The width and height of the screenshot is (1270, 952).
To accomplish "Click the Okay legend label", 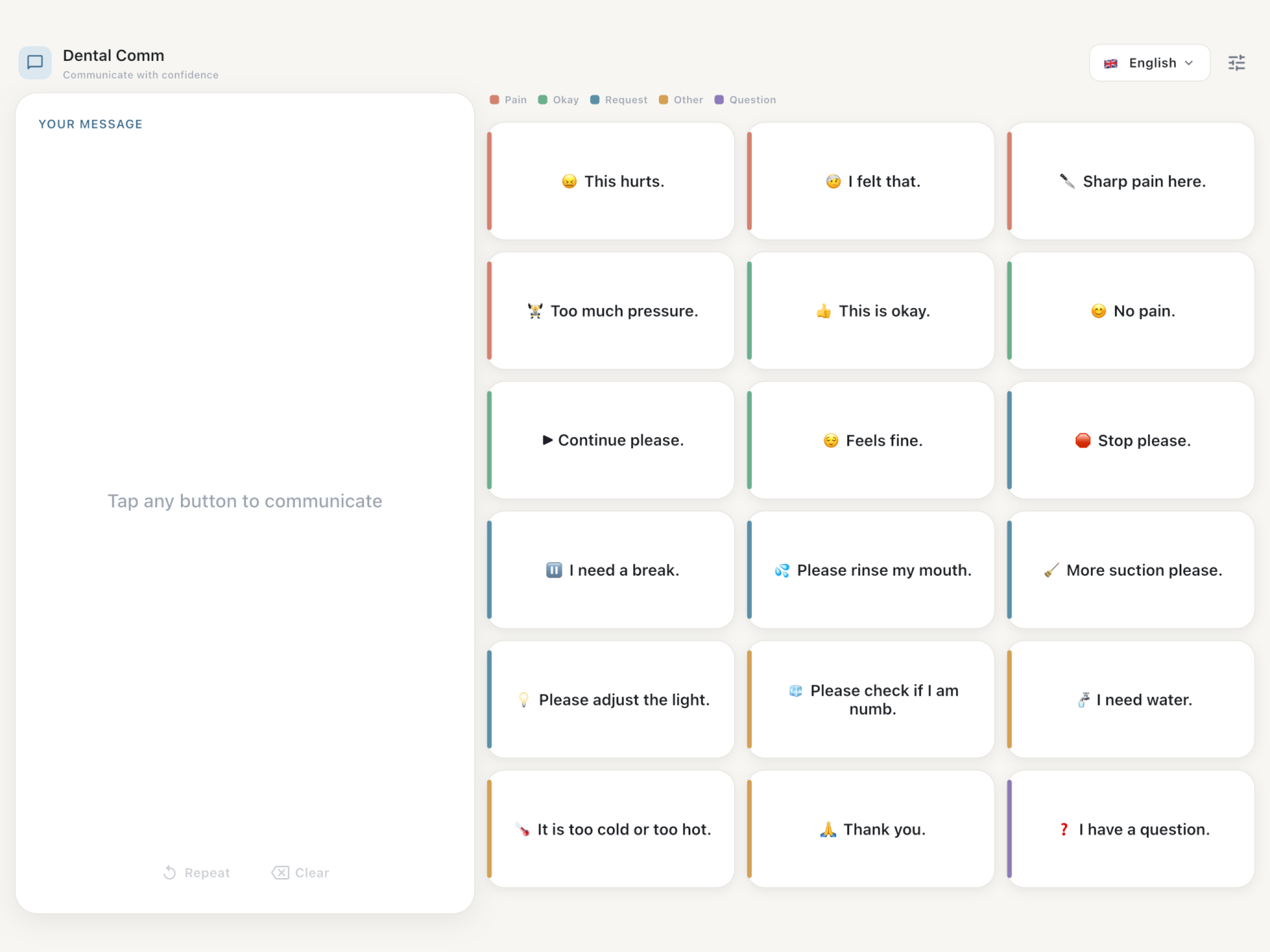I will click(x=565, y=100).
